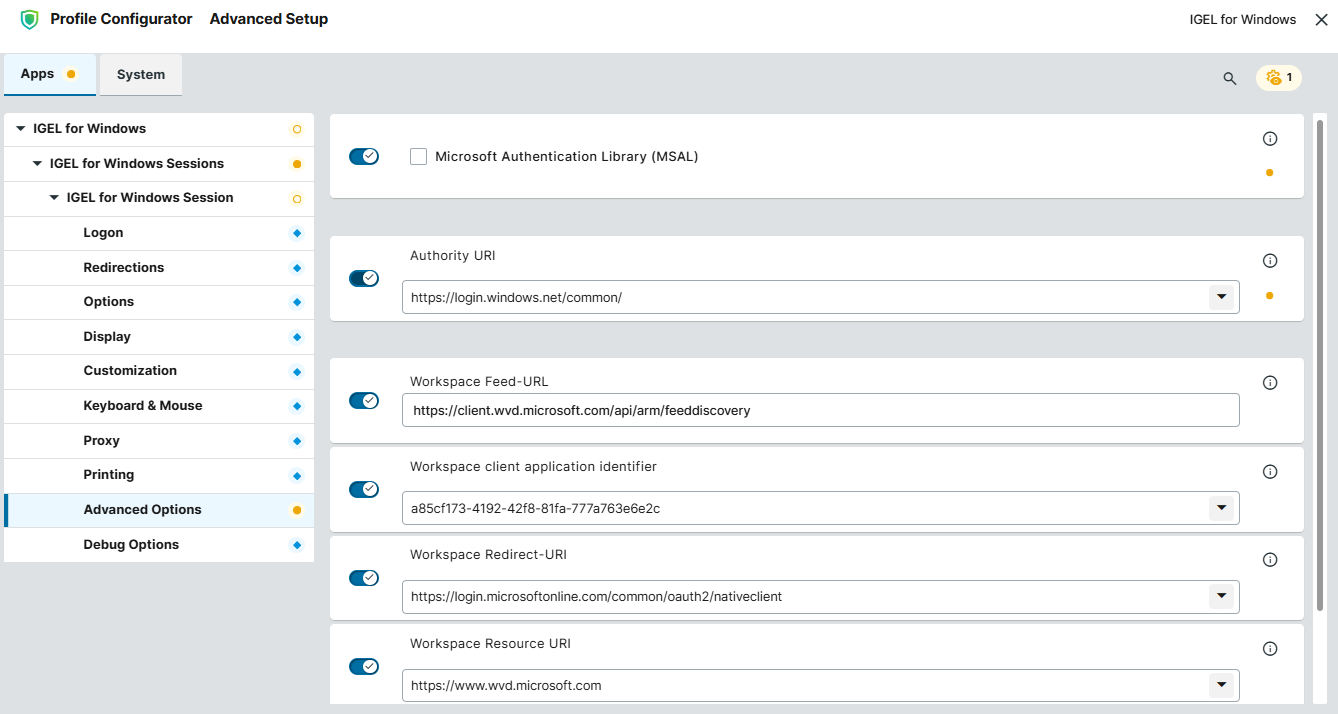This screenshot has height=714, width=1338.
Task: Click the blue diamond icon beside Logon
Action: pos(295,232)
